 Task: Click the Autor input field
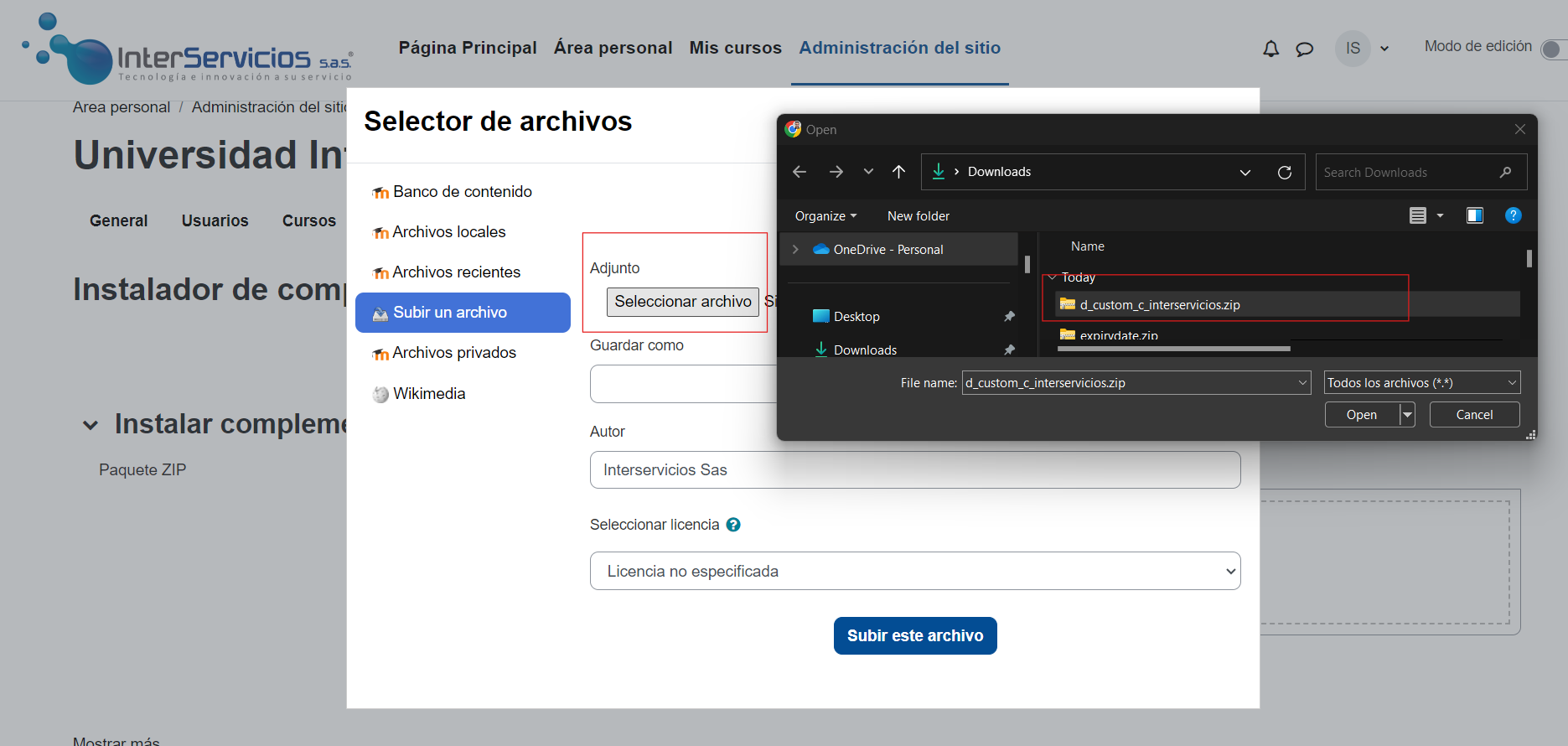point(914,470)
